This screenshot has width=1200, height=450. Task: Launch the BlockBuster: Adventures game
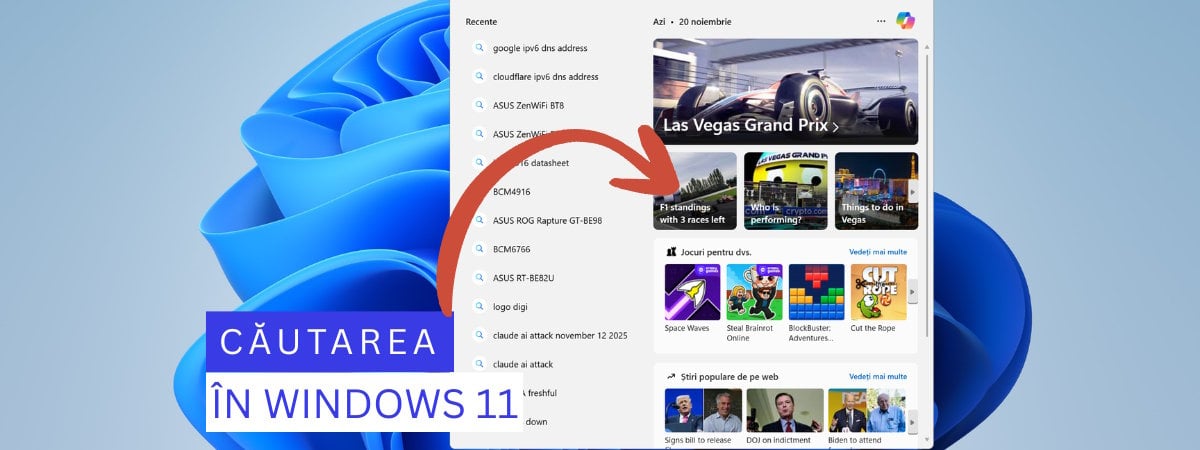tap(817, 304)
